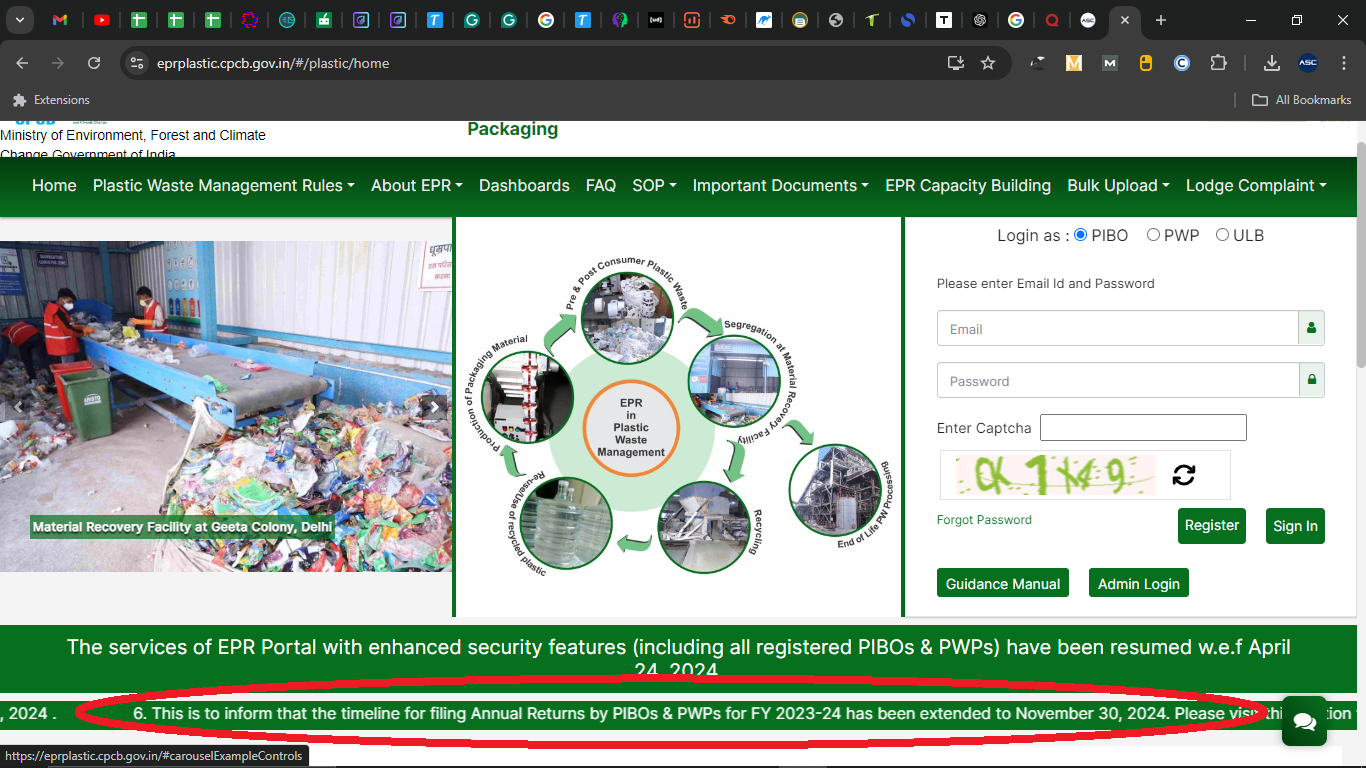Click the user icon beside the Email field
Viewport: 1366px width, 768px height.
pyautogui.click(x=1311, y=327)
